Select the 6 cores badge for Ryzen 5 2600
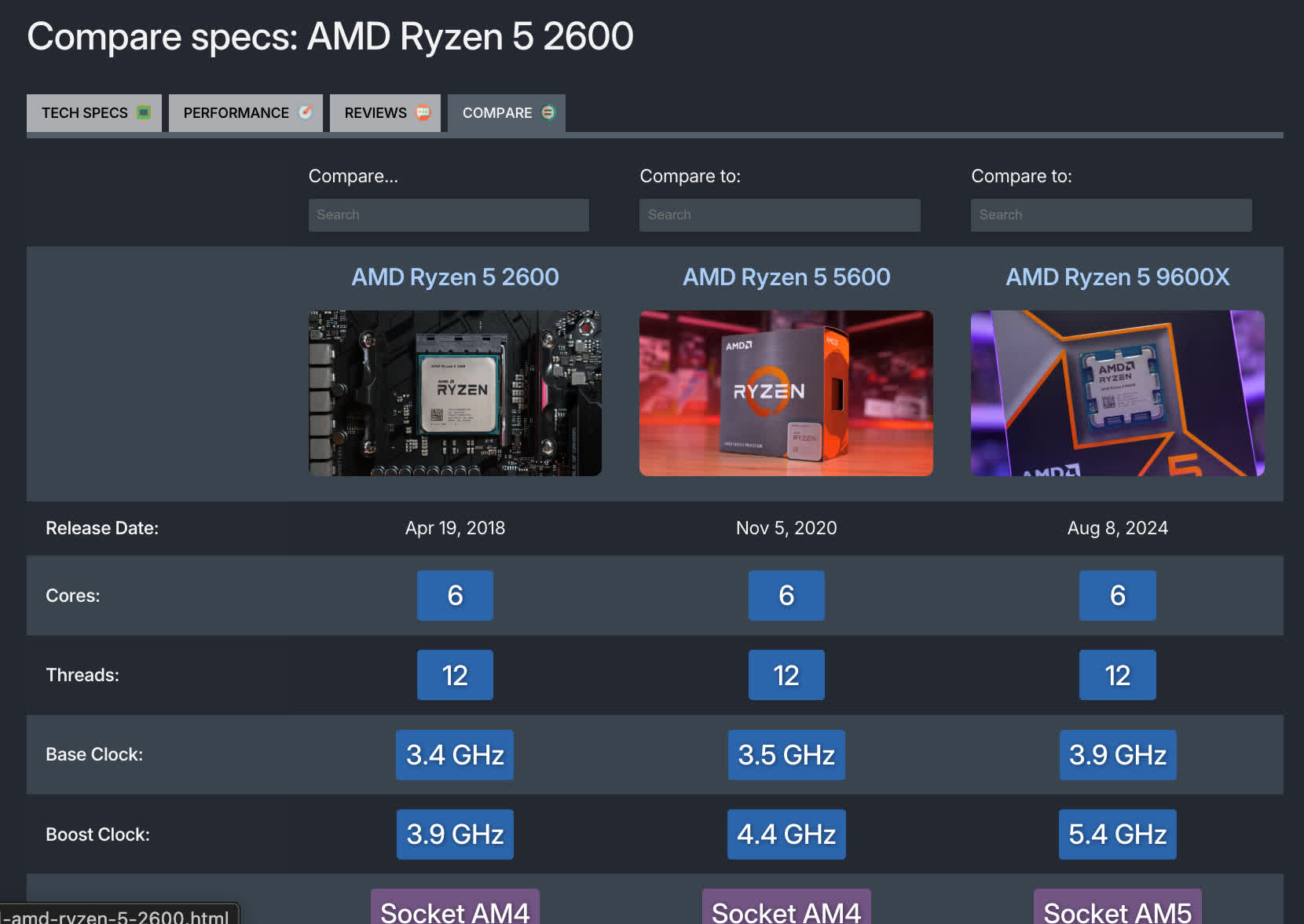 point(455,596)
